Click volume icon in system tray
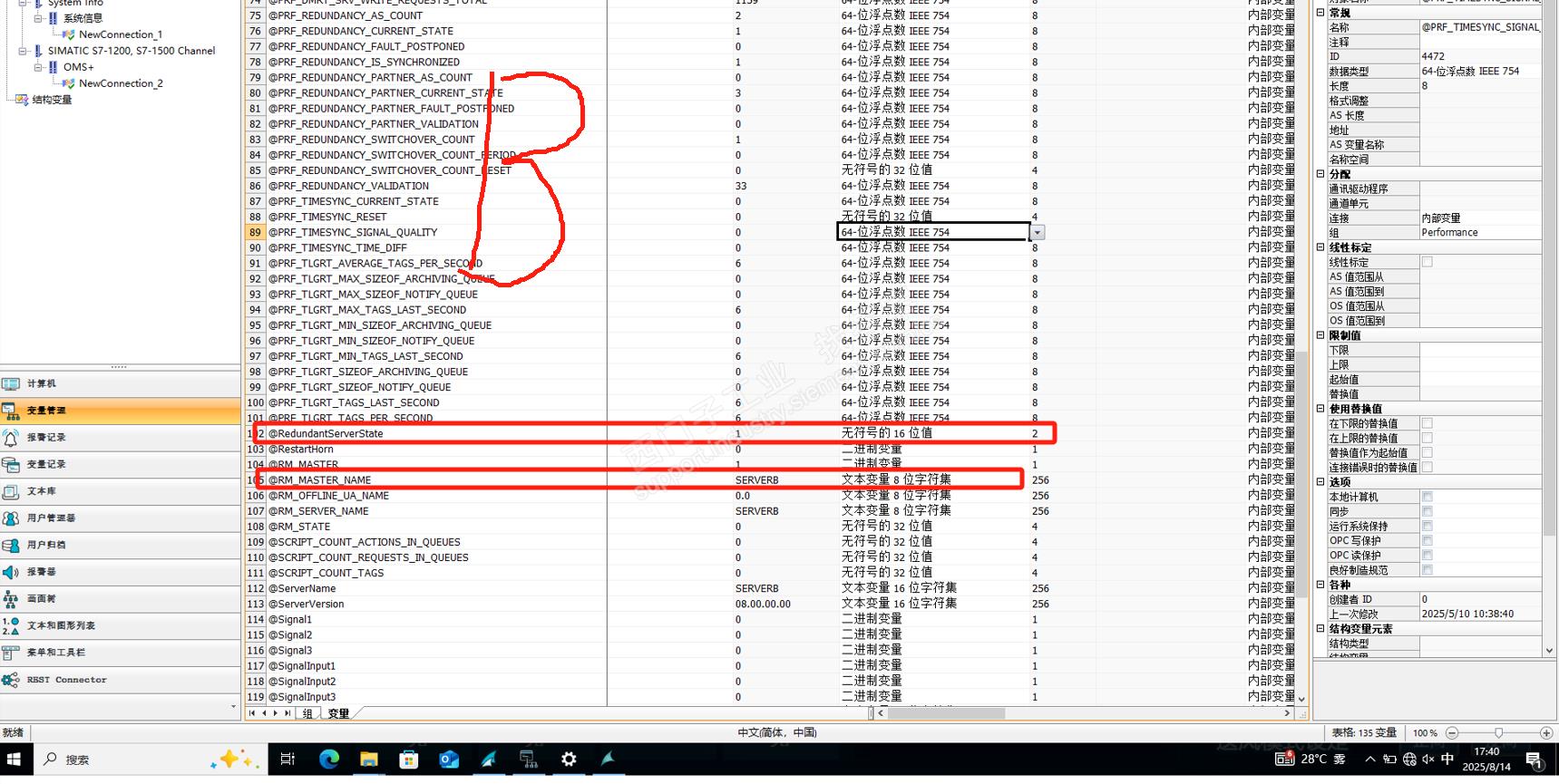Image resolution: width=1559 pixels, height=784 pixels. pos(1428,760)
